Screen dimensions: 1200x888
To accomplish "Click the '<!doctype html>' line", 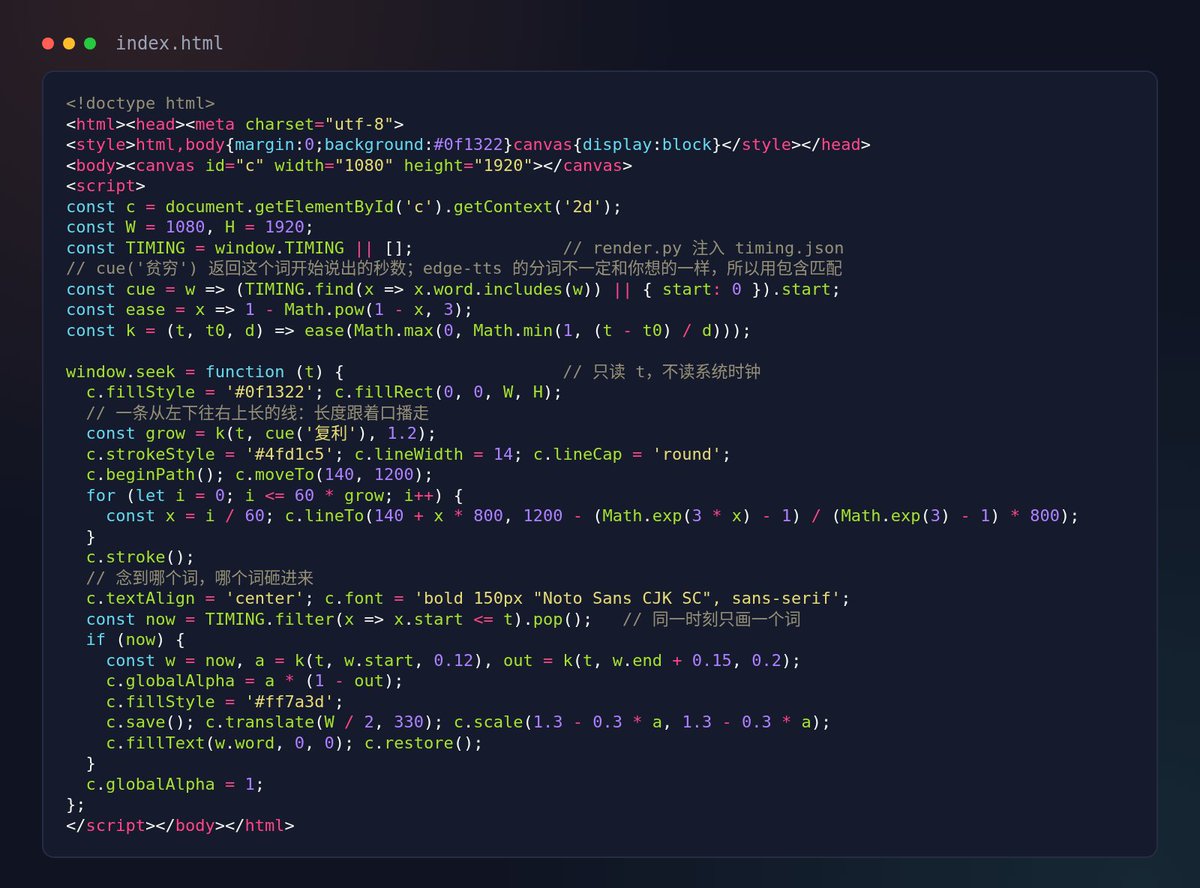I will point(140,103).
